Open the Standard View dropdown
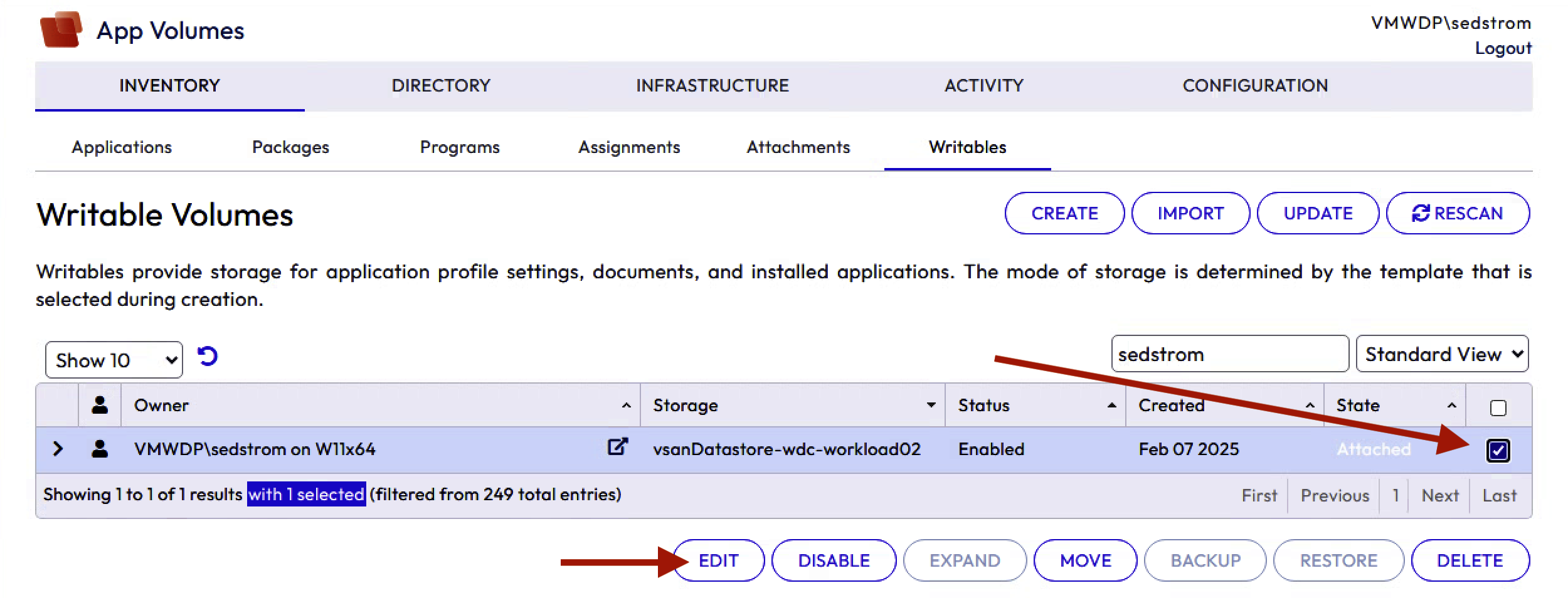1568x598 pixels. click(1442, 354)
